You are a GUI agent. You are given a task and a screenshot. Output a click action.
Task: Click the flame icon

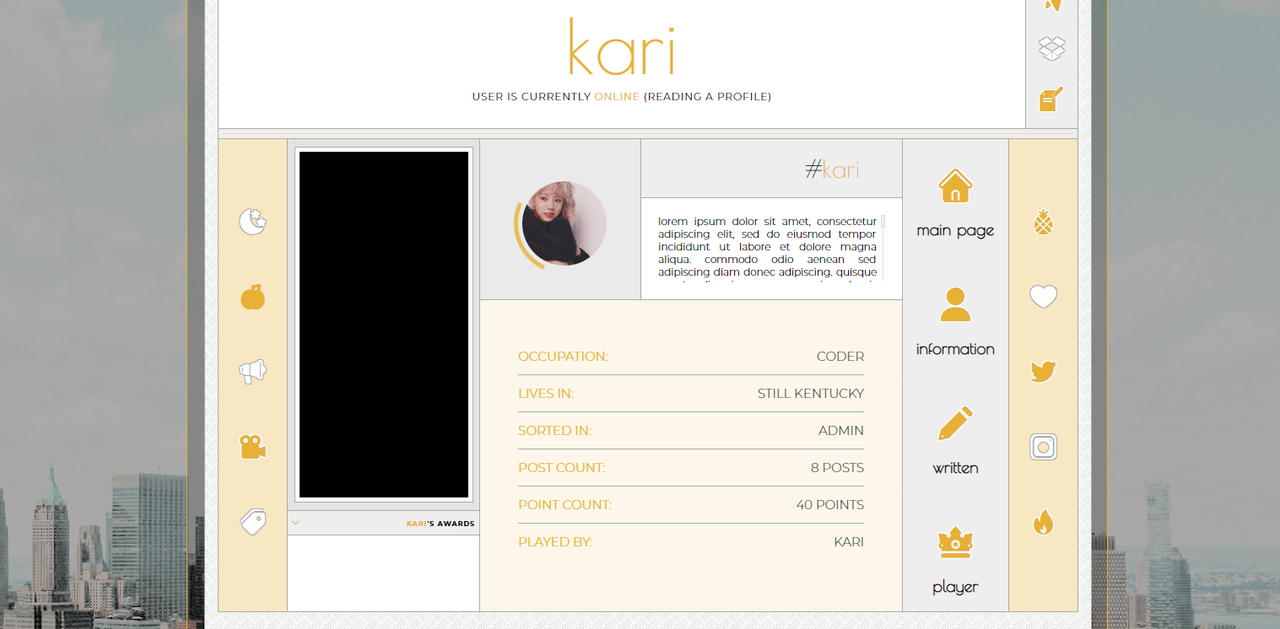tap(1043, 522)
